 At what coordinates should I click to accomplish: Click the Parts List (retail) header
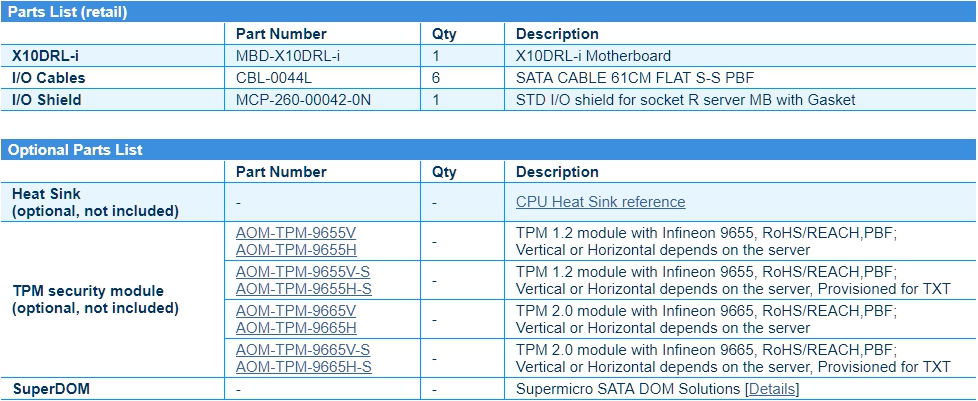point(67,12)
